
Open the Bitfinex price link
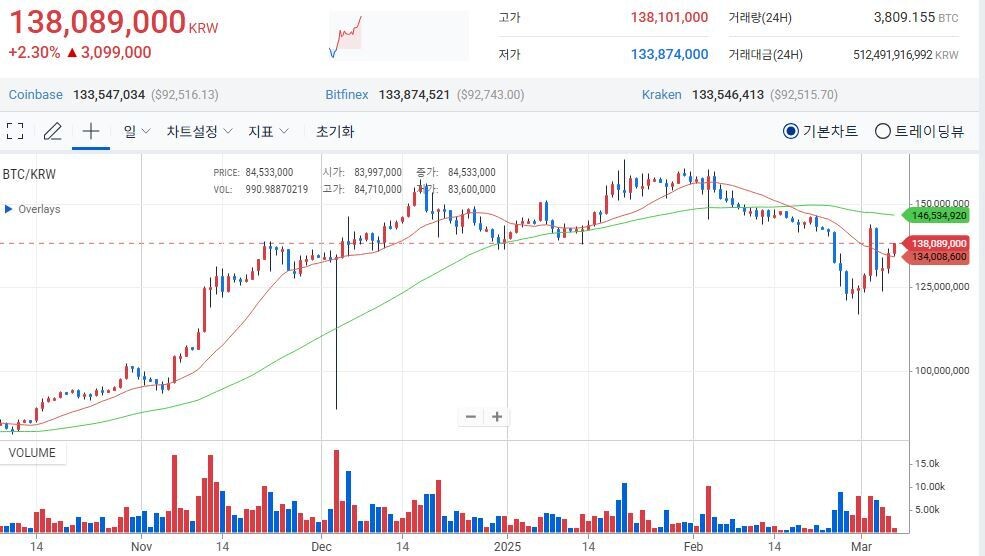348,95
